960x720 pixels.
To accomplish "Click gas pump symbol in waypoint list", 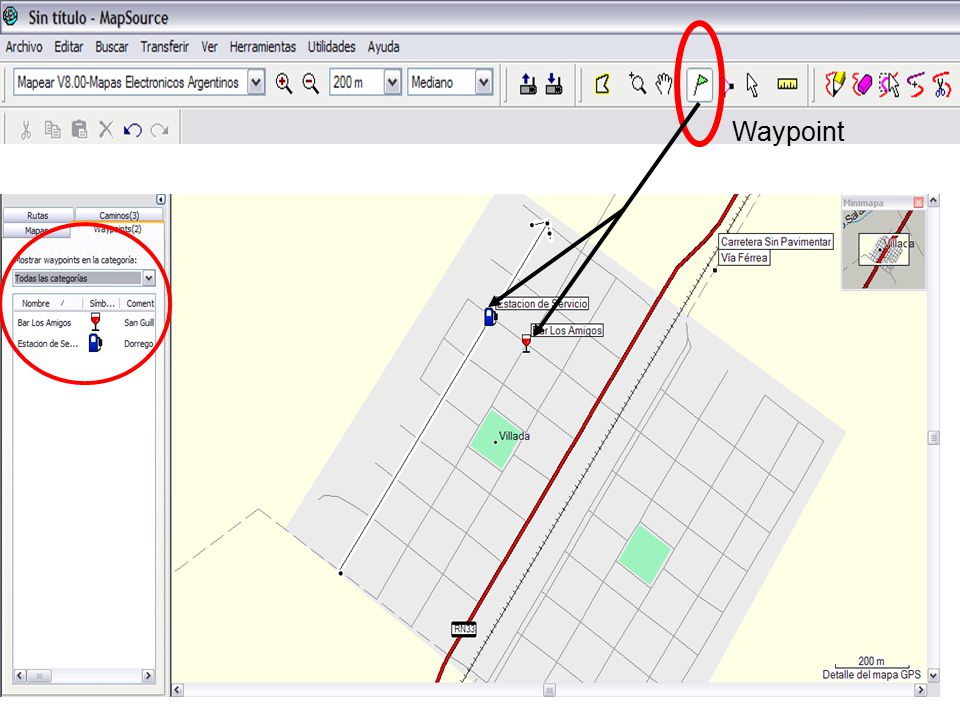I will (x=95, y=343).
